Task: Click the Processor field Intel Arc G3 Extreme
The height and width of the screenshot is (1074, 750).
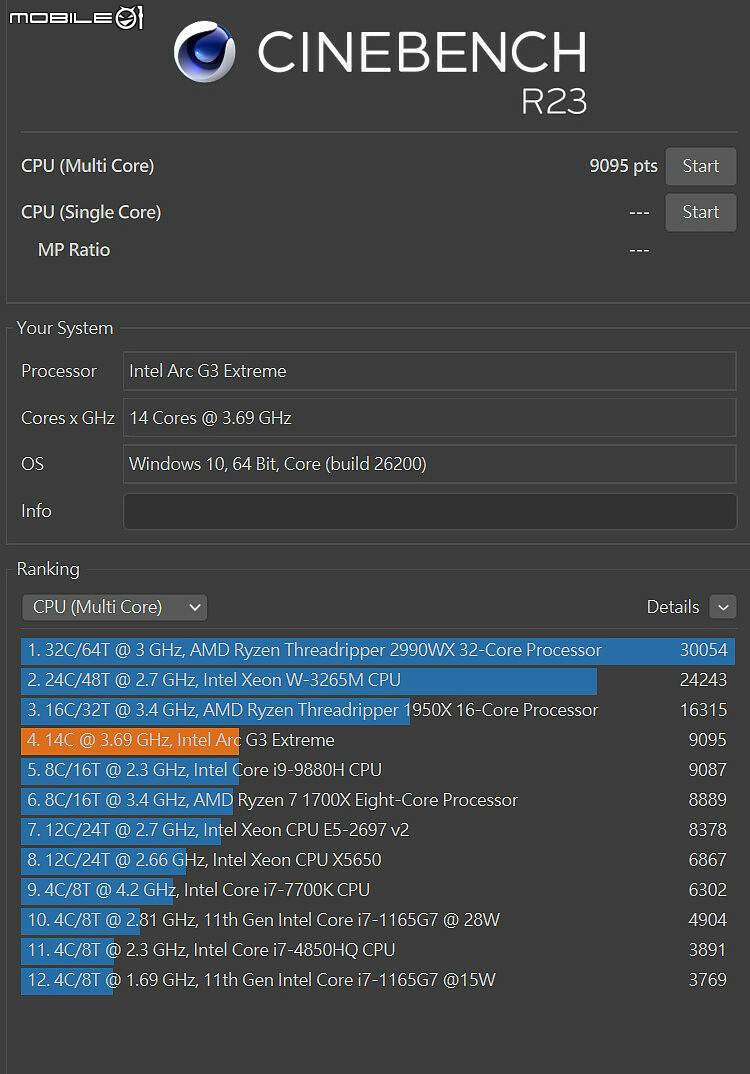Action: coord(429,371)
